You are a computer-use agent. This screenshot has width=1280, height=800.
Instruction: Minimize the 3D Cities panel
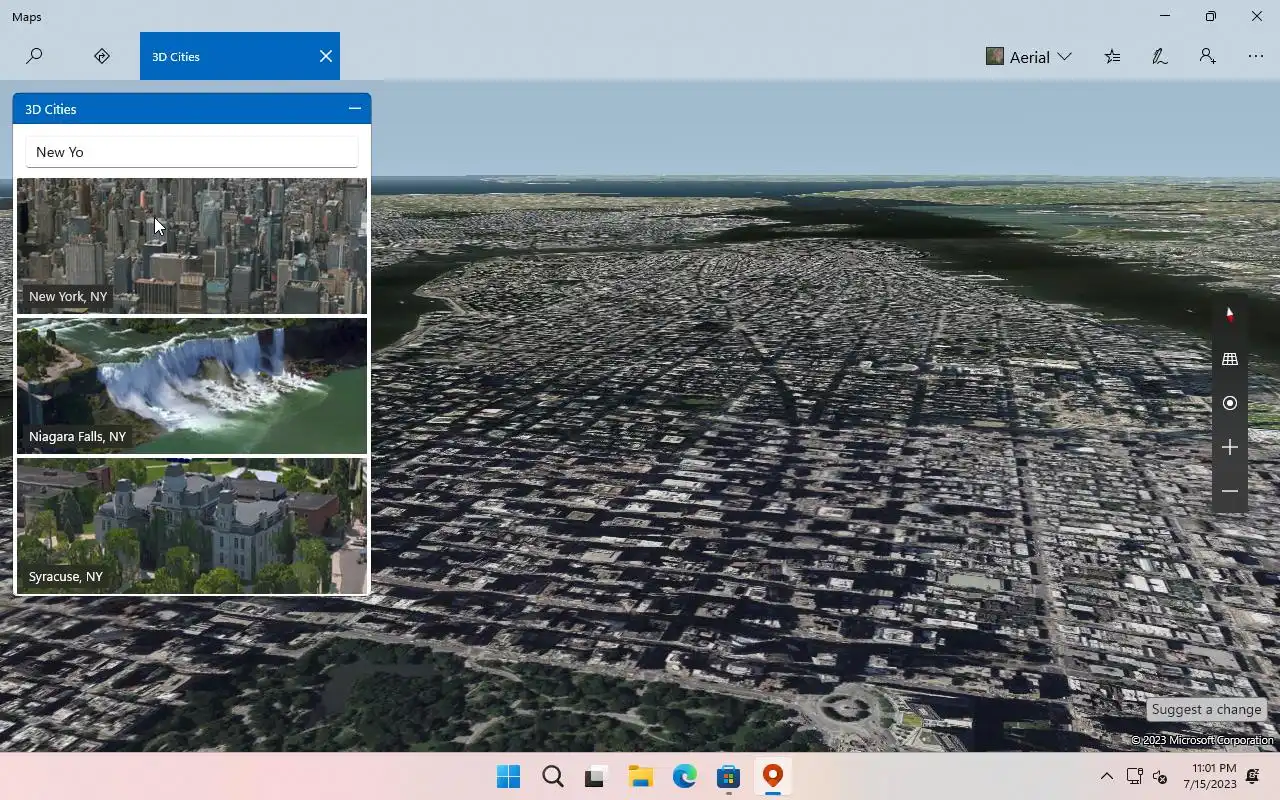(354, 108)
